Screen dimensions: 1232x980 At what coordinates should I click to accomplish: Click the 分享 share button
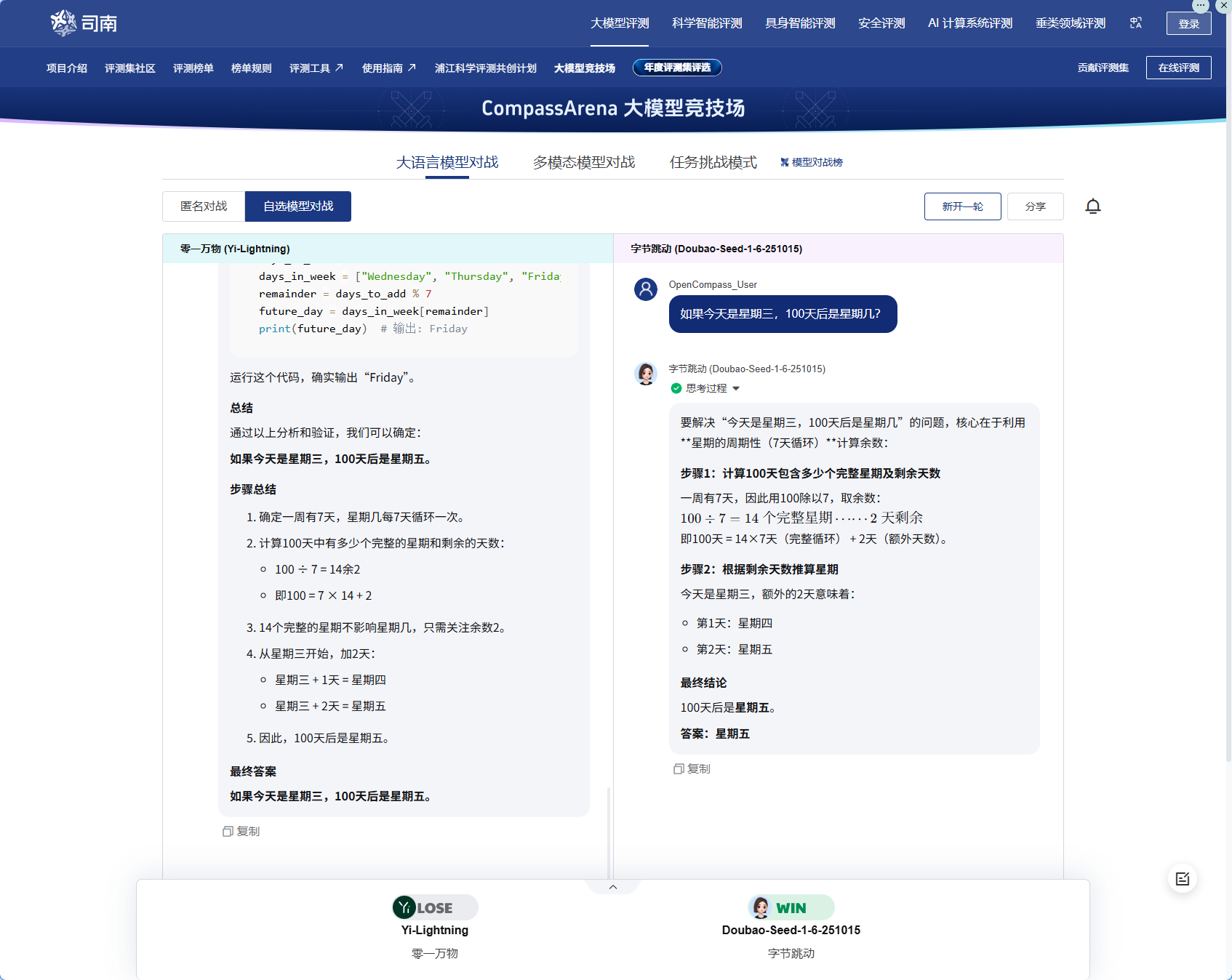click(1036, 206)
